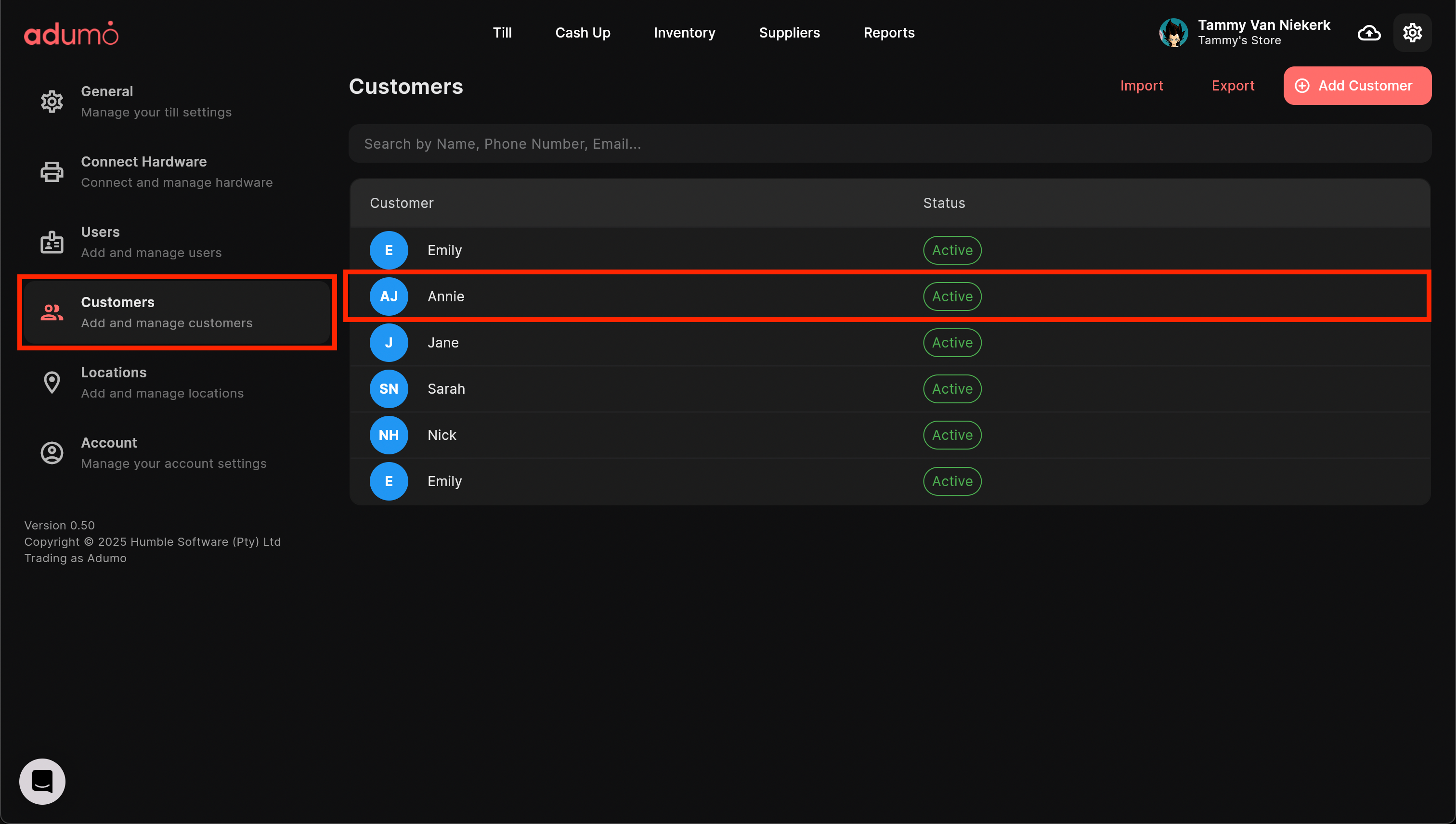1456x824 pixels.
Task: Select customer name Nick
Action: tap(442, 435)
